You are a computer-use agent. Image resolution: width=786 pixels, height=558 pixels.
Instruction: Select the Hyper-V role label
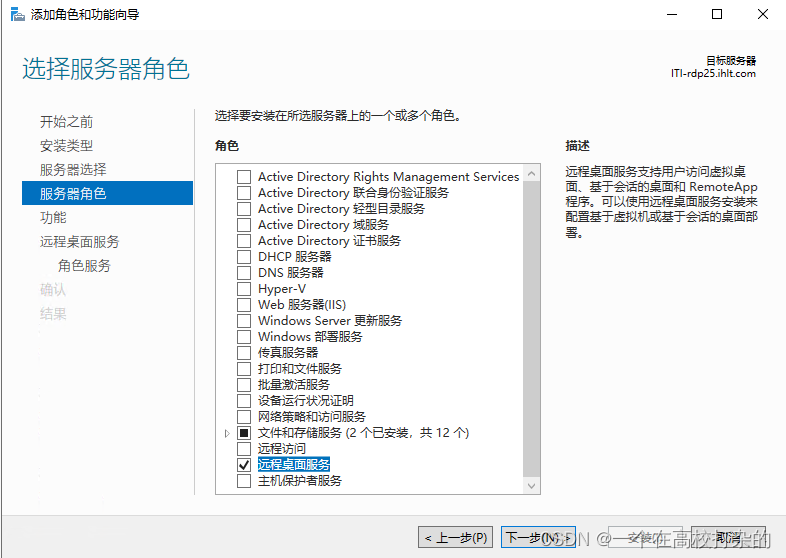(282, 289)
